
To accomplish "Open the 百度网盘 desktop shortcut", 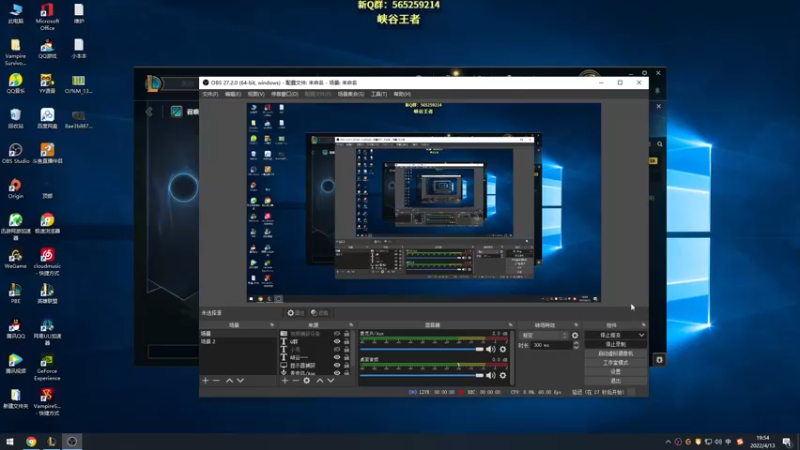I will (47, 118).
